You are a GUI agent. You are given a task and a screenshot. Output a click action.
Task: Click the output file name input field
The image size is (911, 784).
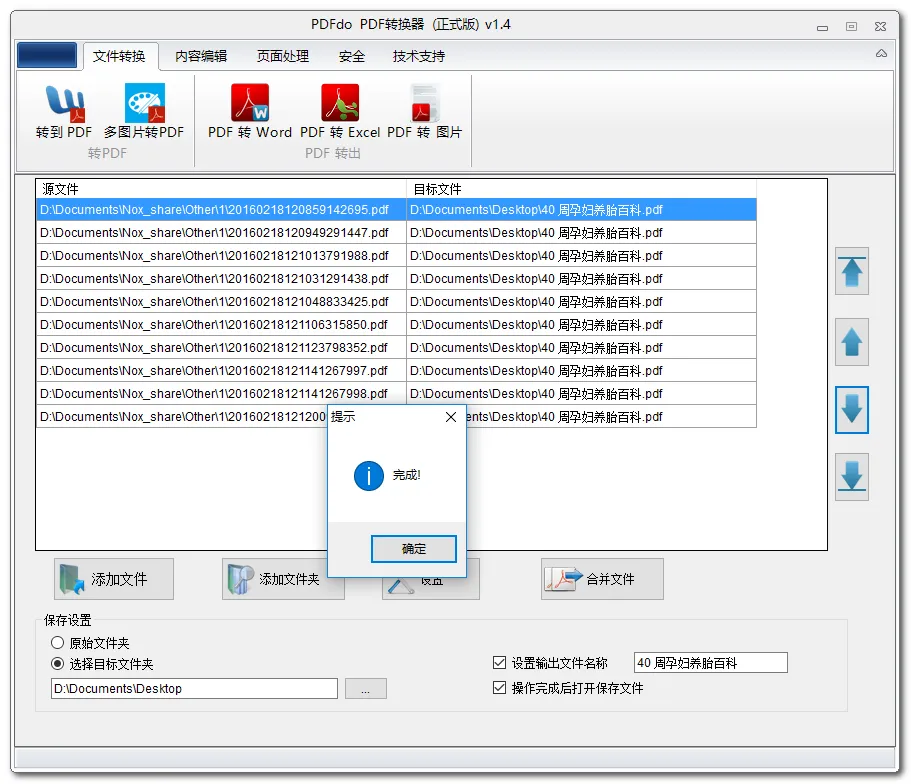[710, 663]
